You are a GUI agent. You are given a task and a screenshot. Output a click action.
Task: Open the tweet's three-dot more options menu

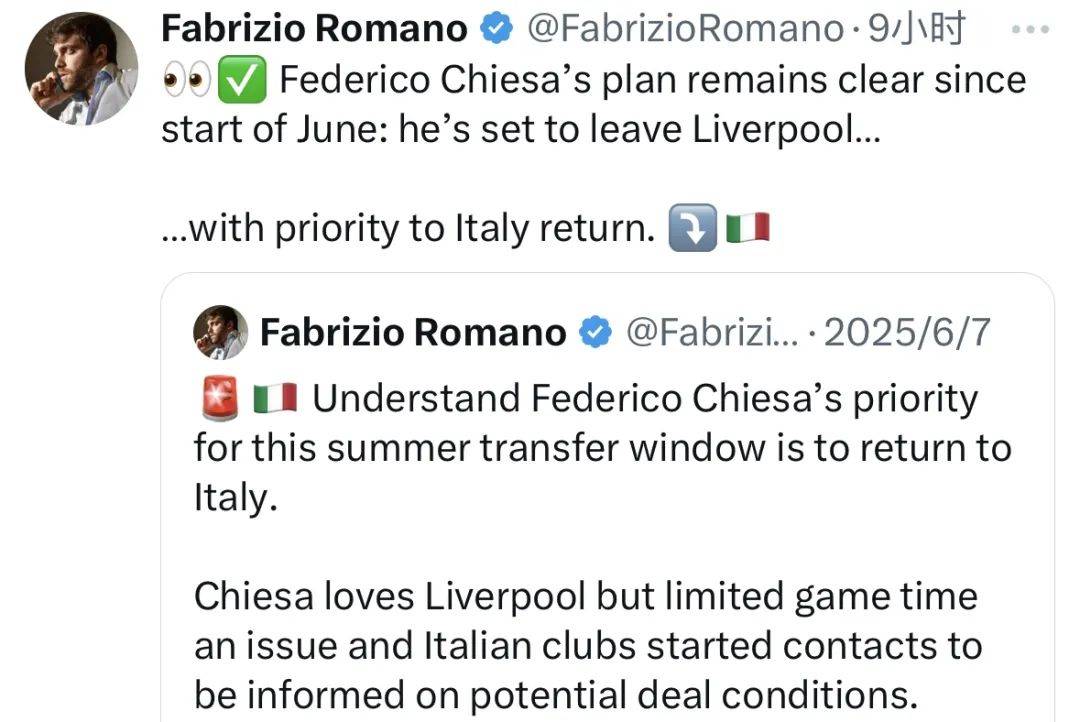[x=1029, y=31]
